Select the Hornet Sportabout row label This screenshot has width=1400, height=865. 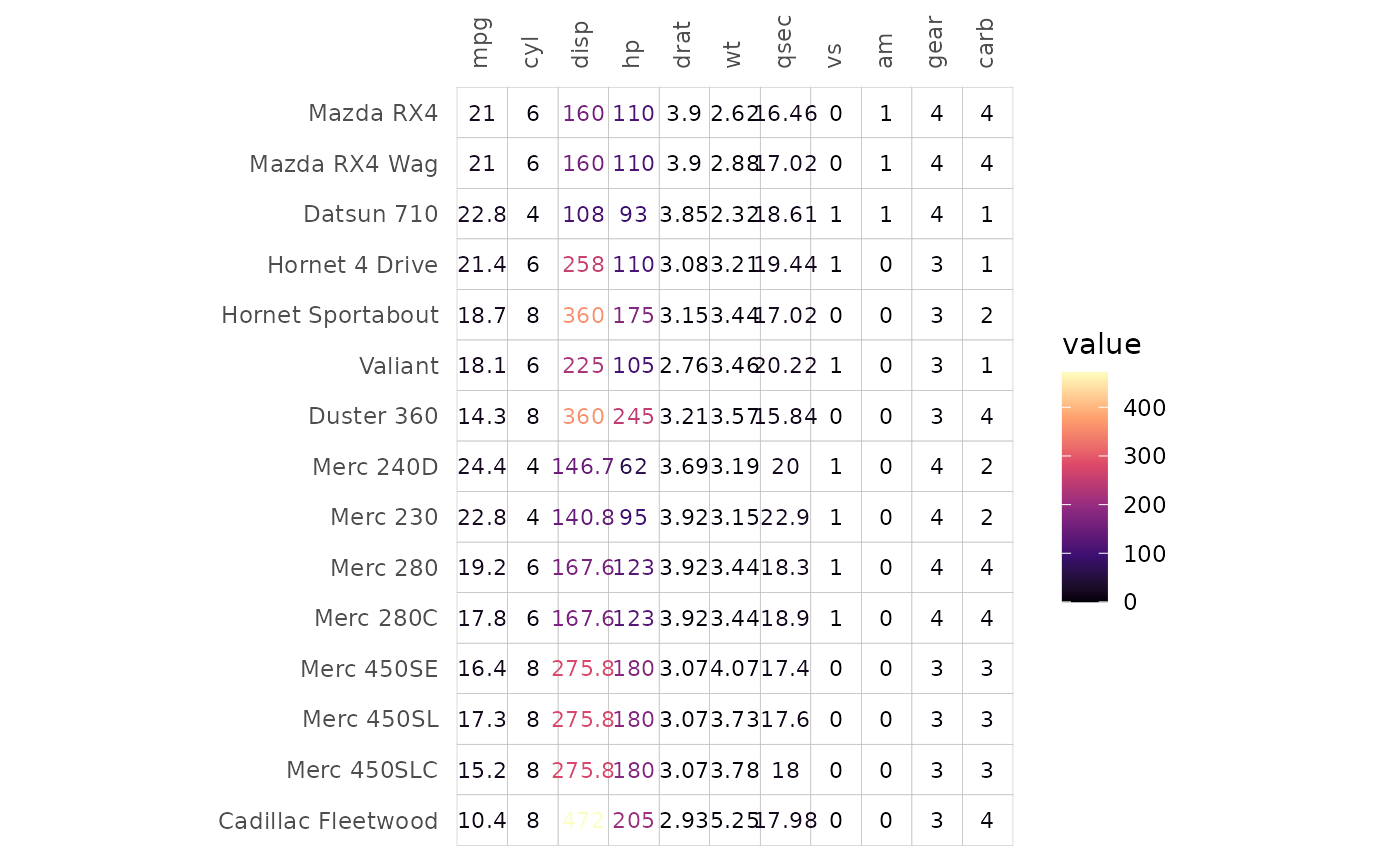coord(330,315)
